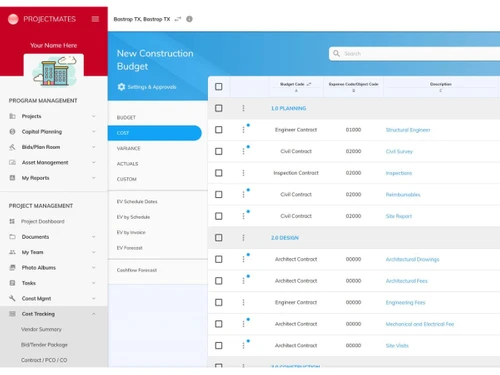
Task: Click the Capital Planning globe icon
Action: pos(12,132)
